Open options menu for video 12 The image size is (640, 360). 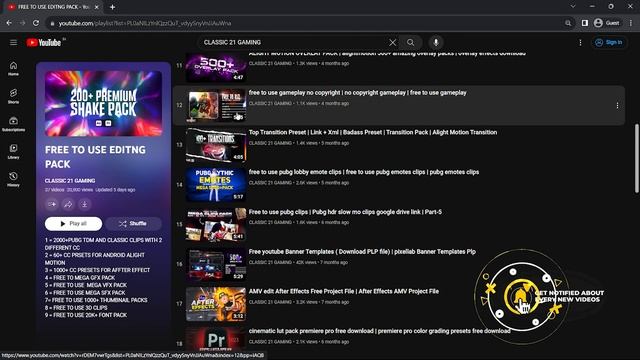coord(617,106)
